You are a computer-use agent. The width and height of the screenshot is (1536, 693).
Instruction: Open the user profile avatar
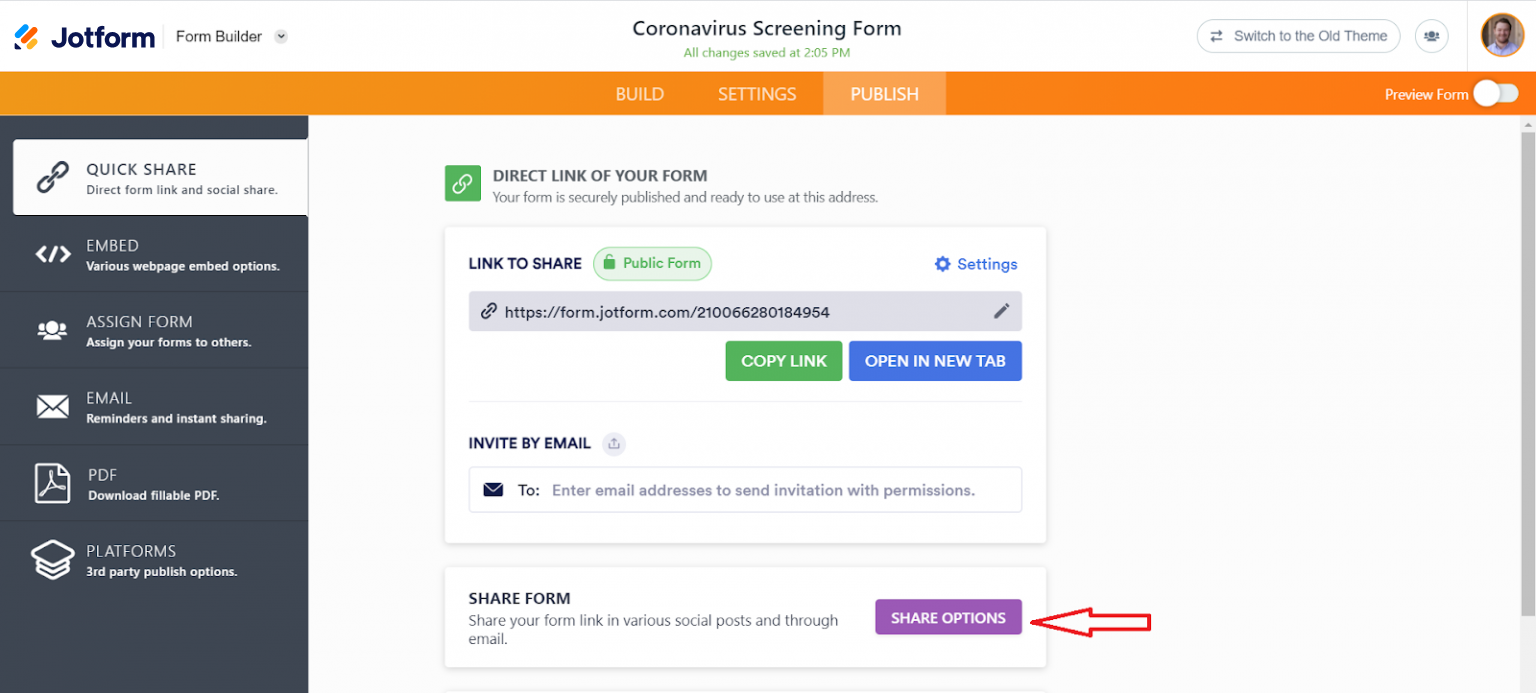pos(1502,35)
